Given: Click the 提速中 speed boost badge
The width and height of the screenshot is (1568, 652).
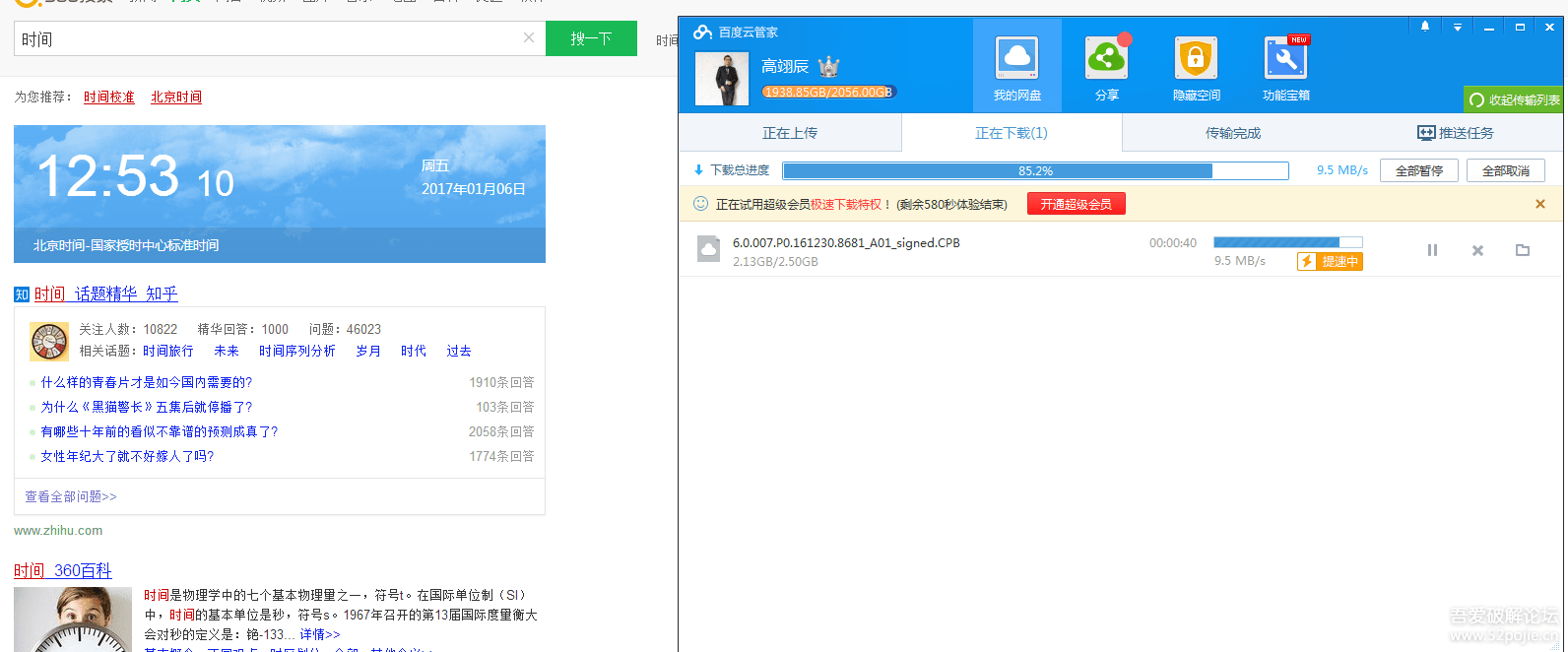Looking at the screenshot, I should pos(1330,261).
